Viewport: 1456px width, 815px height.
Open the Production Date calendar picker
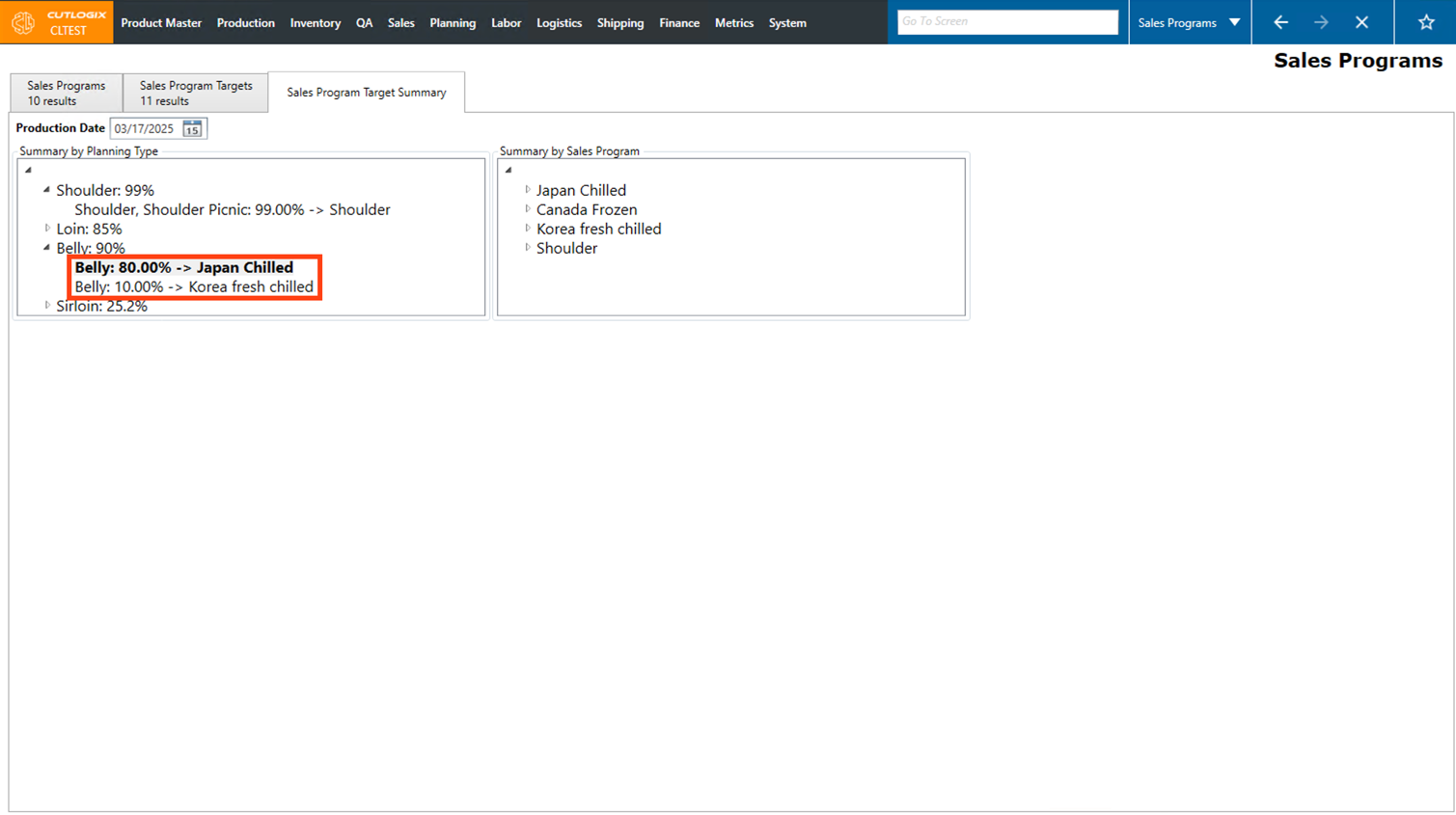(x=192, y=128)
